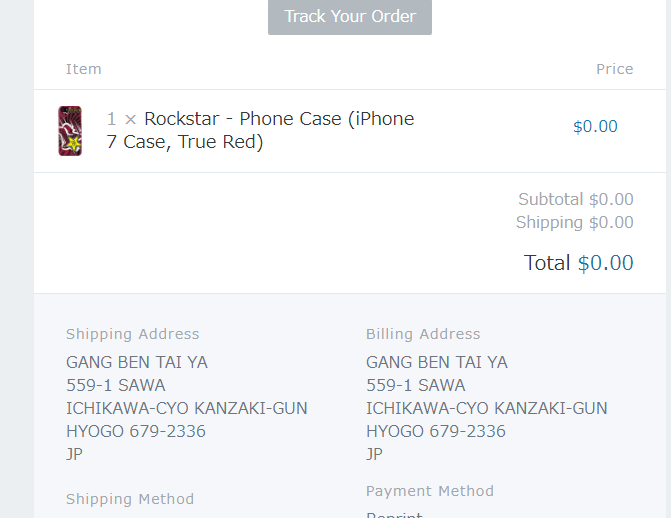The height and width of the screenshot is (518, 671).
Task: Select the Shipping Address heading
Action: [x=133, y=334]
